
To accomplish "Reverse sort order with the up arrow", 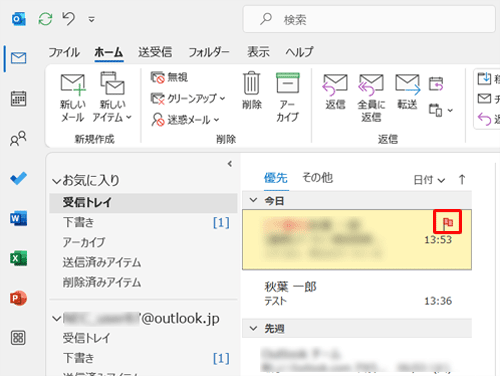I will point(462,180).
